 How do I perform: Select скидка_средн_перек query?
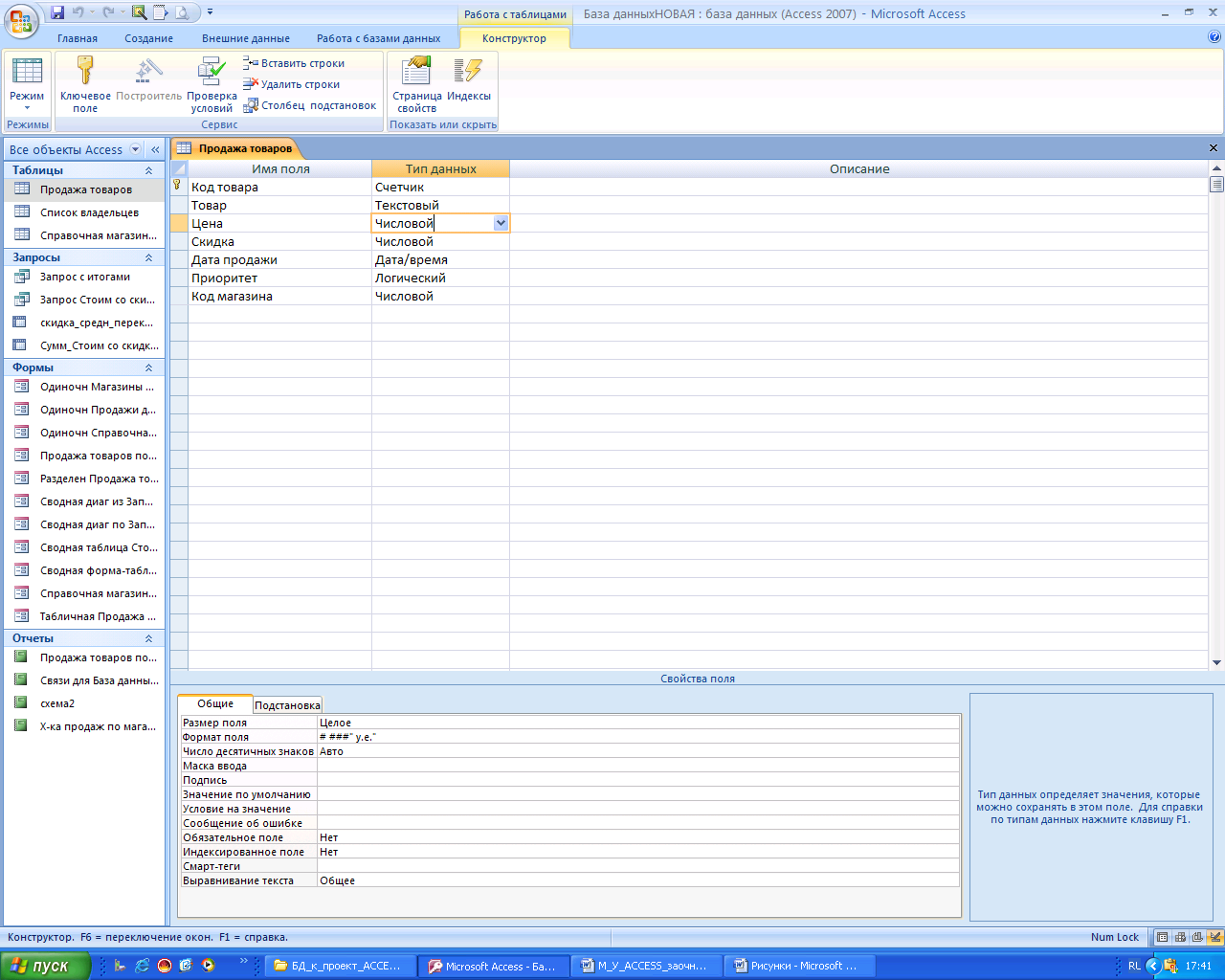tap(84, 323)
